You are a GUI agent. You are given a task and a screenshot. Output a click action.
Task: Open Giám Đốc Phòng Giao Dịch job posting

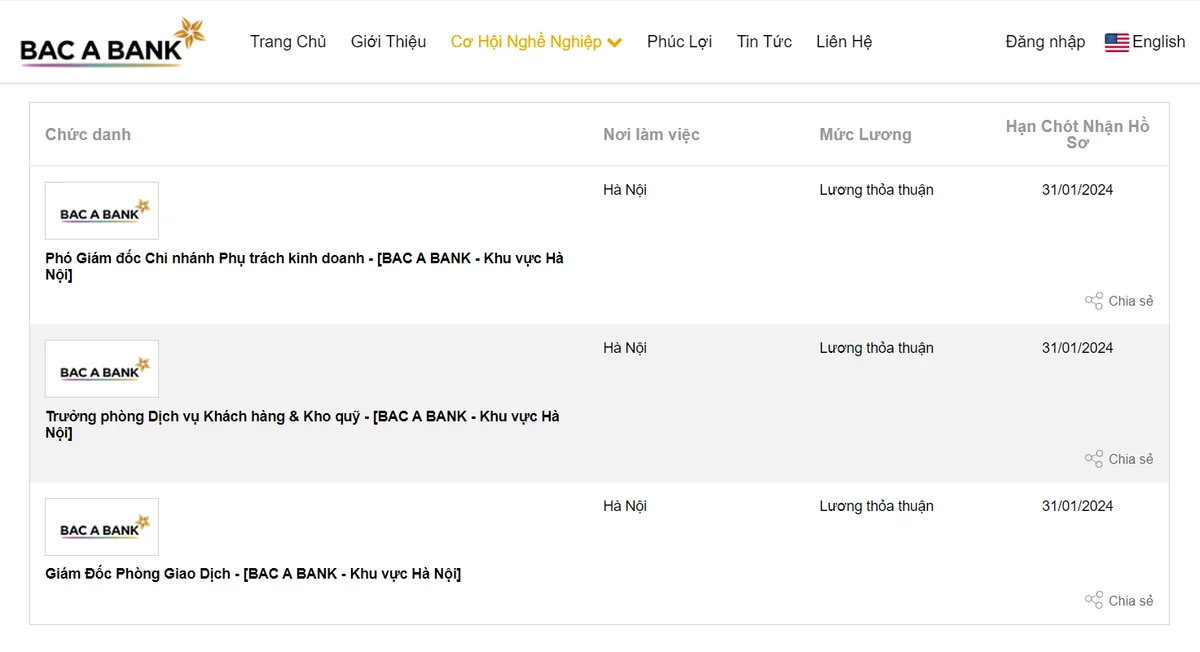(253, 574)
